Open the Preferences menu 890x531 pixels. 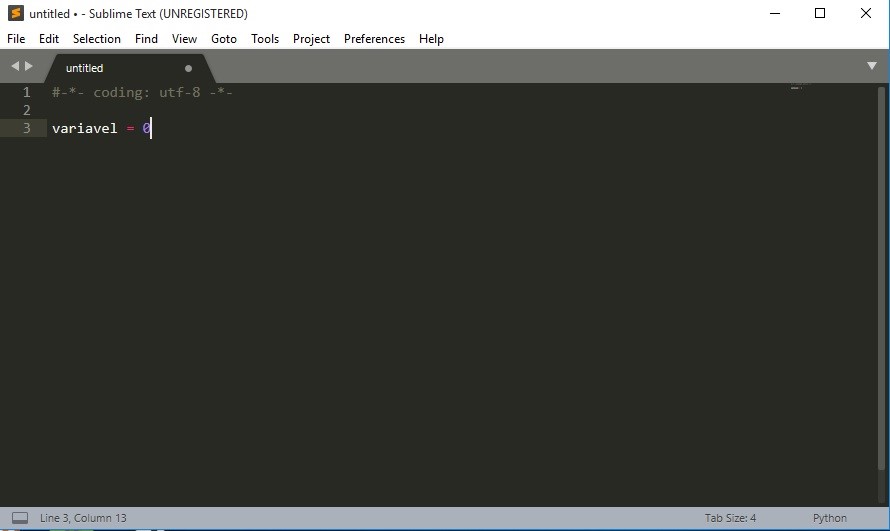[374, 39]
